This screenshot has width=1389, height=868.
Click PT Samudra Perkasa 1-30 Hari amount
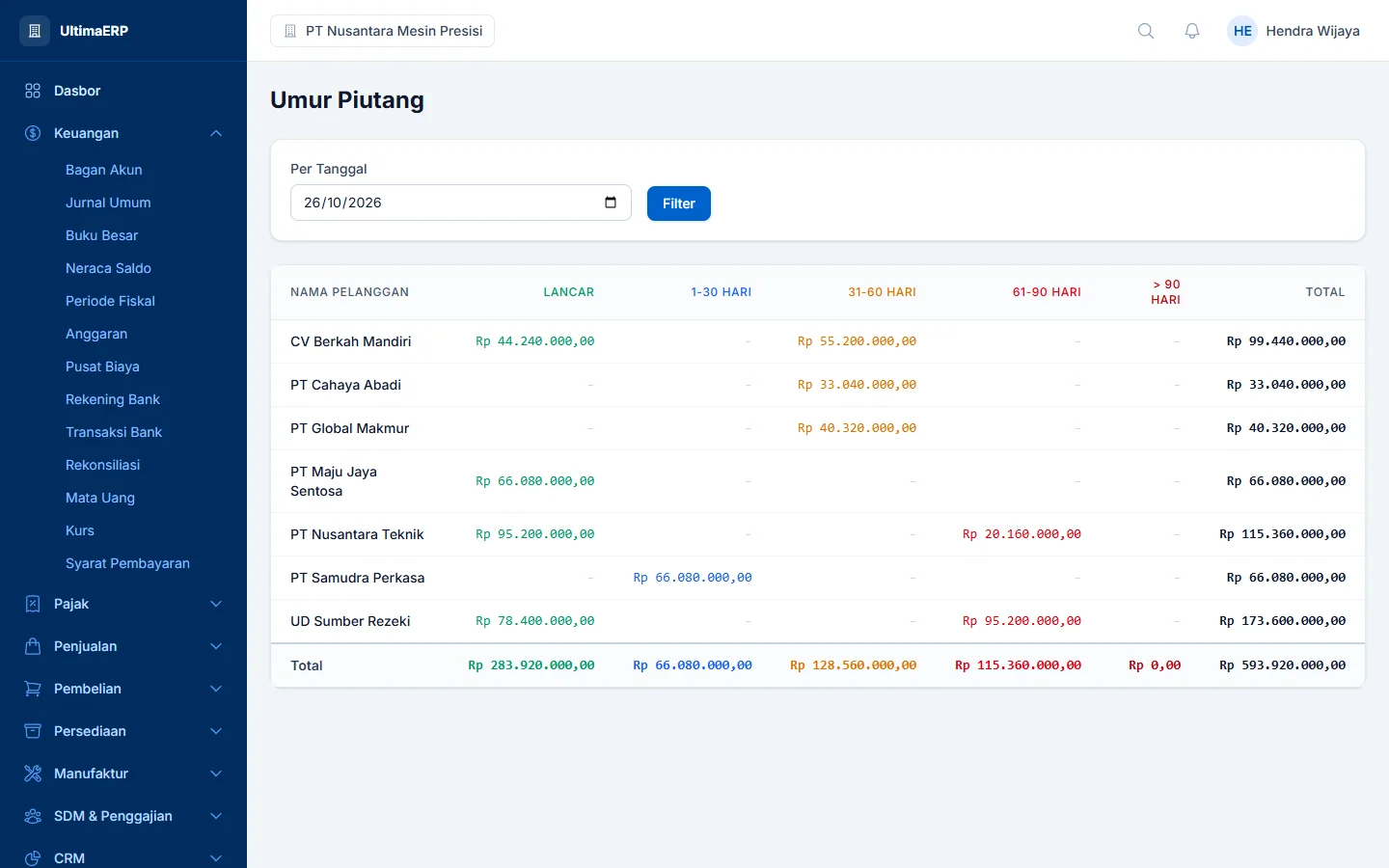(693, 578)
